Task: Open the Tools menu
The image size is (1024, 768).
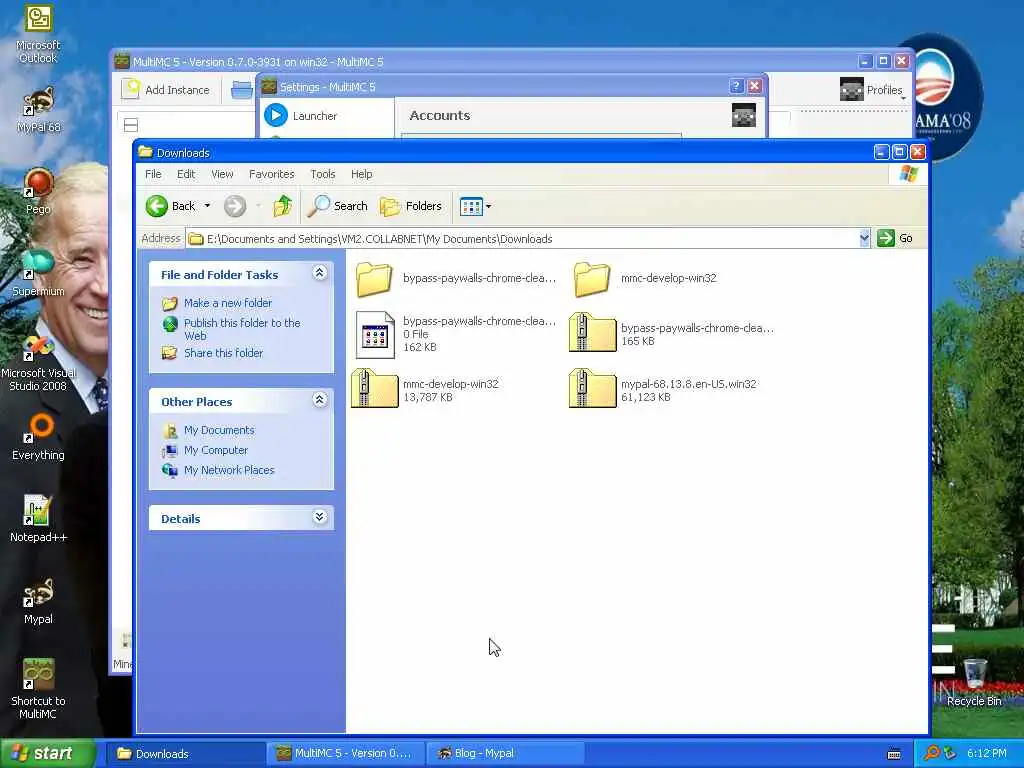Action: (x=323, y=174)
